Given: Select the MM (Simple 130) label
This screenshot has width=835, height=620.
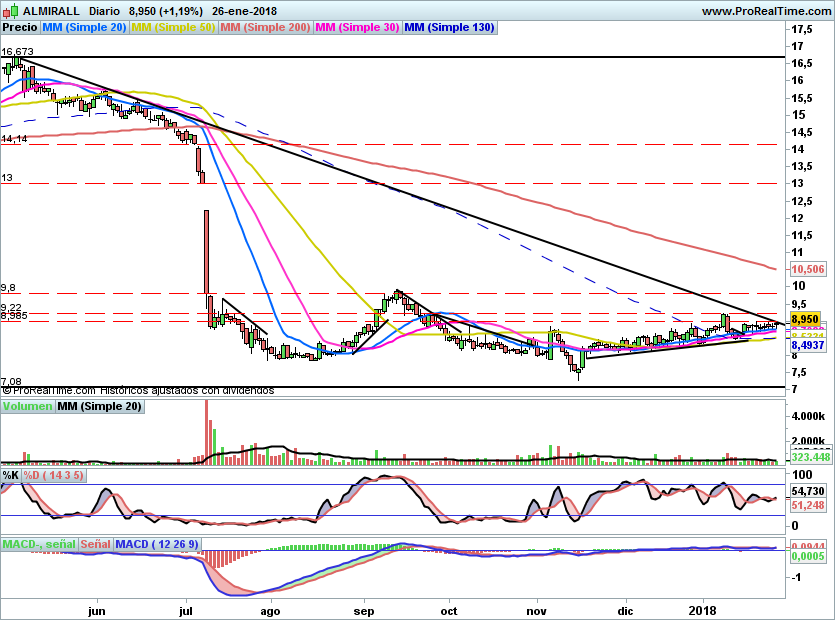Looking at the screenshot, I should tap(449, 28).
